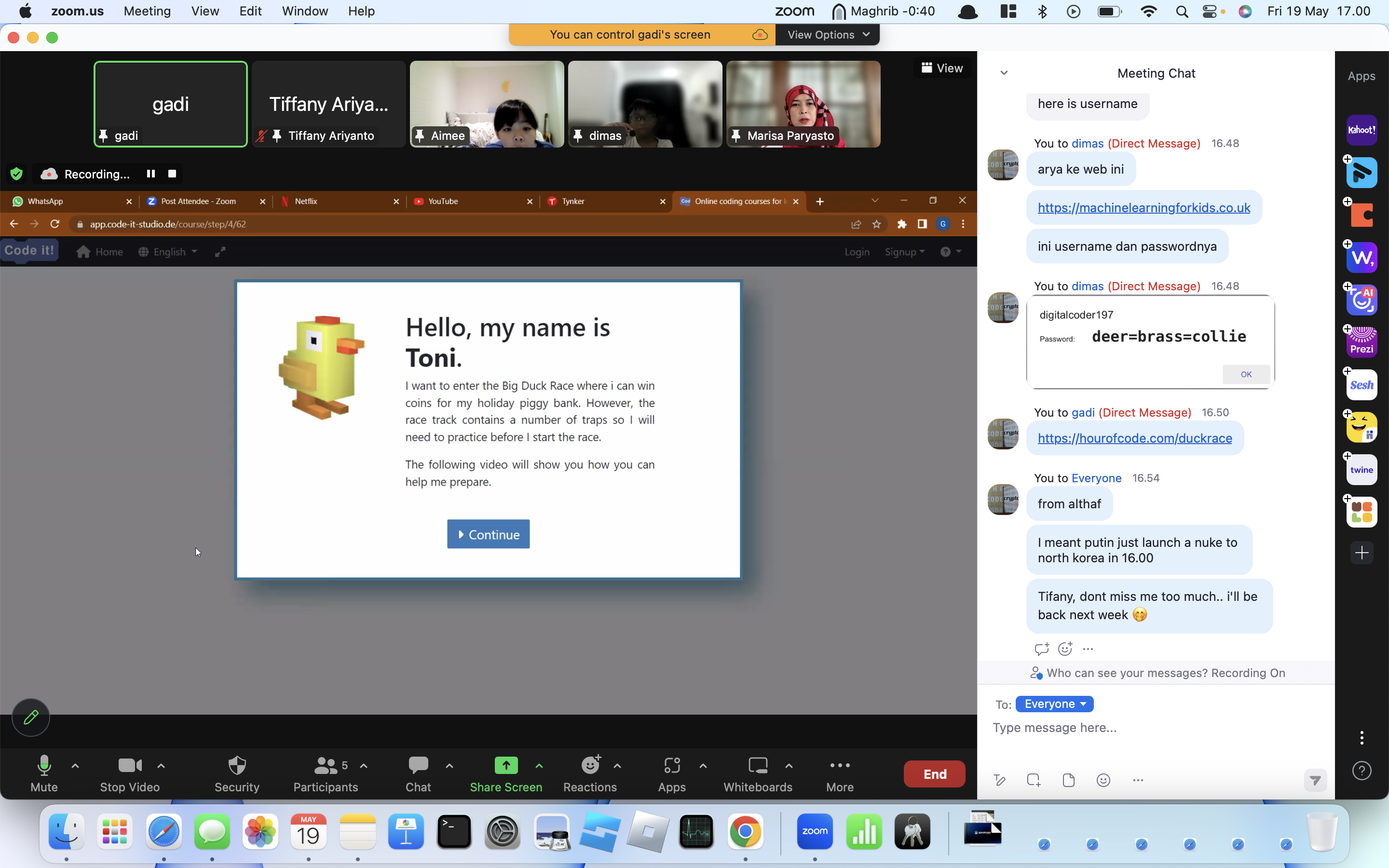Image resolution: width=1389 pixels, height=868 pixels.
Task: Open the Meeting menu in menu bar
Action: pyautogui.click(x=148, y=11)
